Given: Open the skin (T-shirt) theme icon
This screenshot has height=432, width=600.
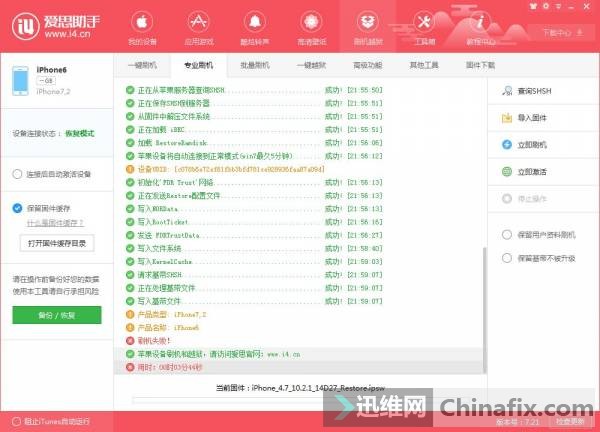Looking at the screenshot, I should coord(533,6).
